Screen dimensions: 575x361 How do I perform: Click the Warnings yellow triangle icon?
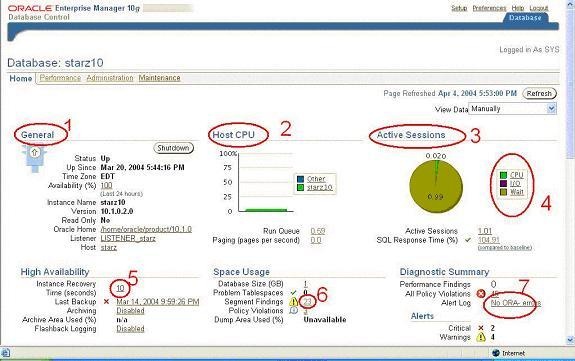coord(481,337)
